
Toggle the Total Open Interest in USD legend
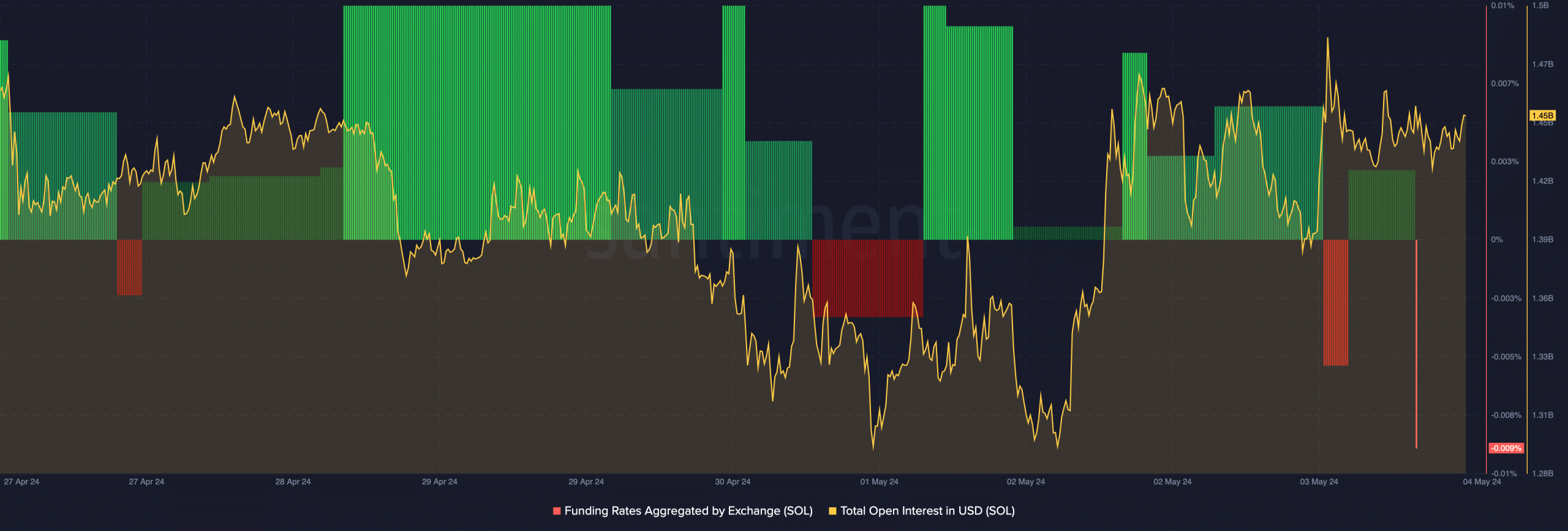point(922,511)
